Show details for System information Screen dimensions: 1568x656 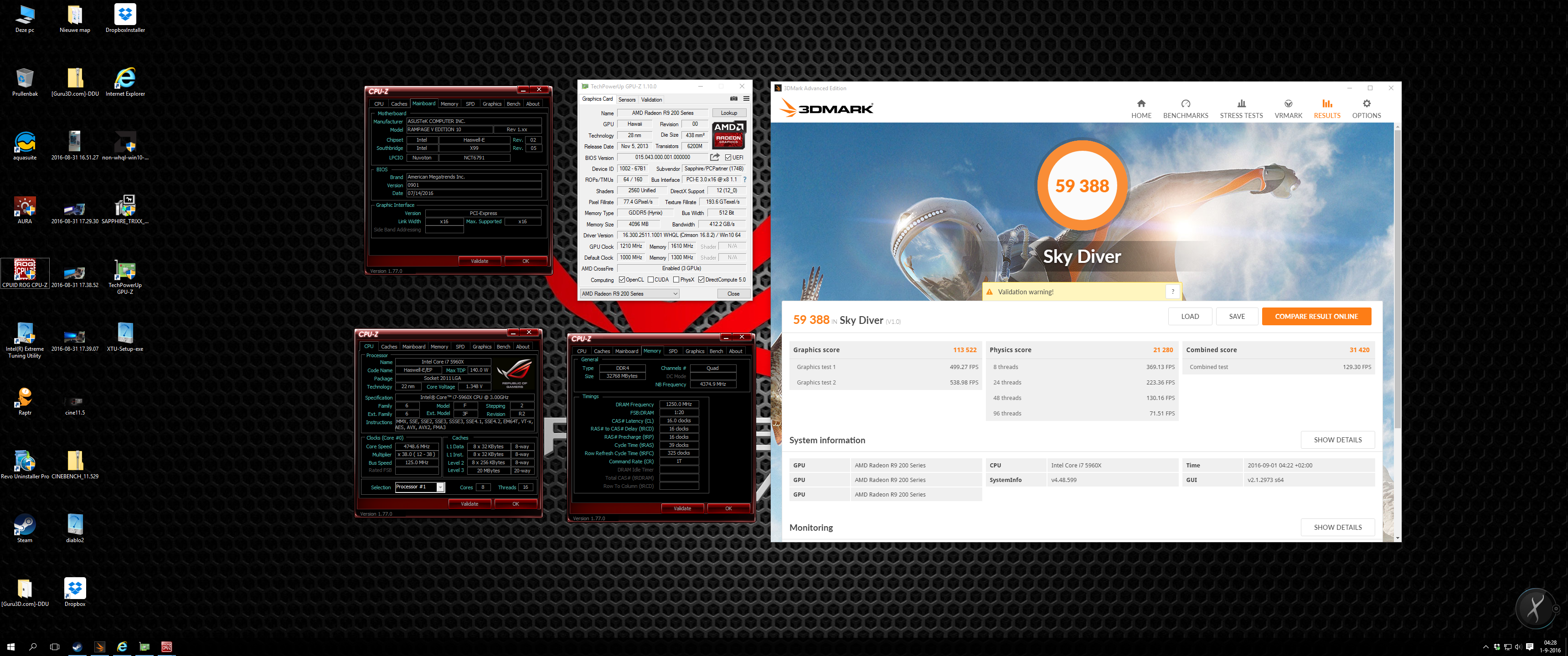[x=1337, y=440]
